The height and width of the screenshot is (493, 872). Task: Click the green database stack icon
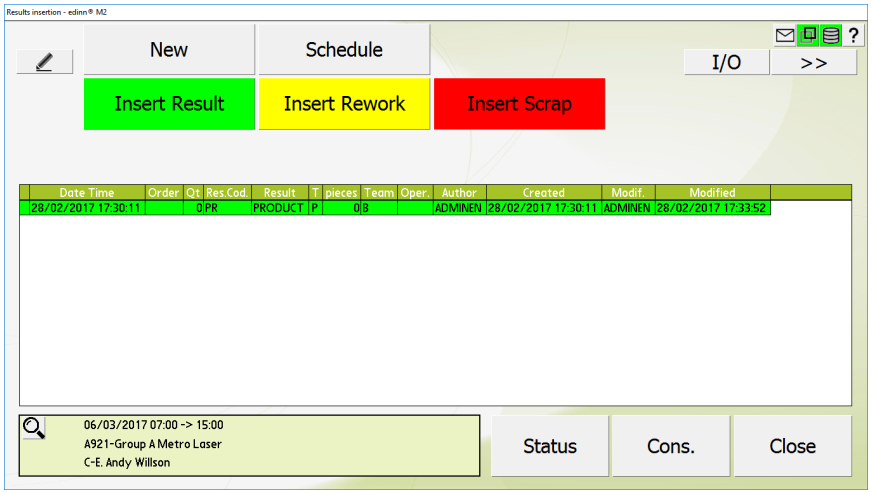click(831, 36)
